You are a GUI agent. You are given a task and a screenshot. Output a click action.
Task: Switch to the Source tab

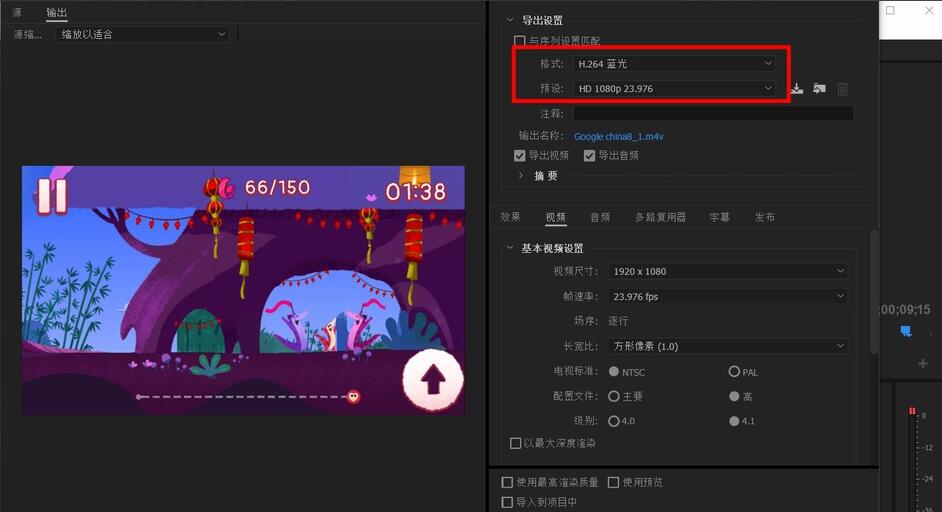(x=17, y=12)
